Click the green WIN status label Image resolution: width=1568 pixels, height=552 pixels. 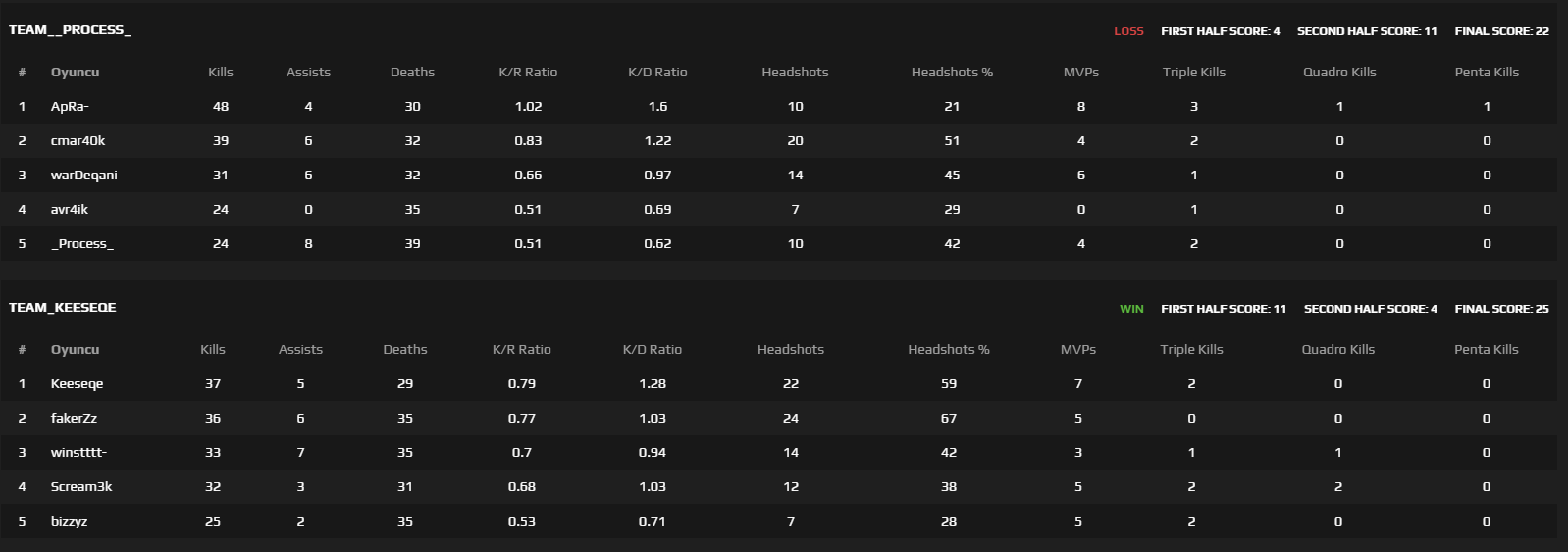click(1131, 309)
